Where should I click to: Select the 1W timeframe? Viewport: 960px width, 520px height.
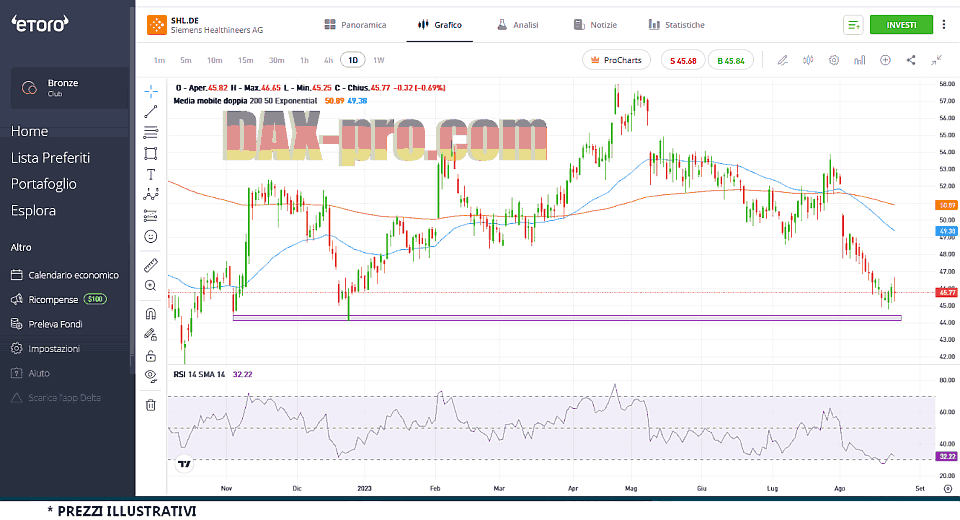click(x=379, y=60)
